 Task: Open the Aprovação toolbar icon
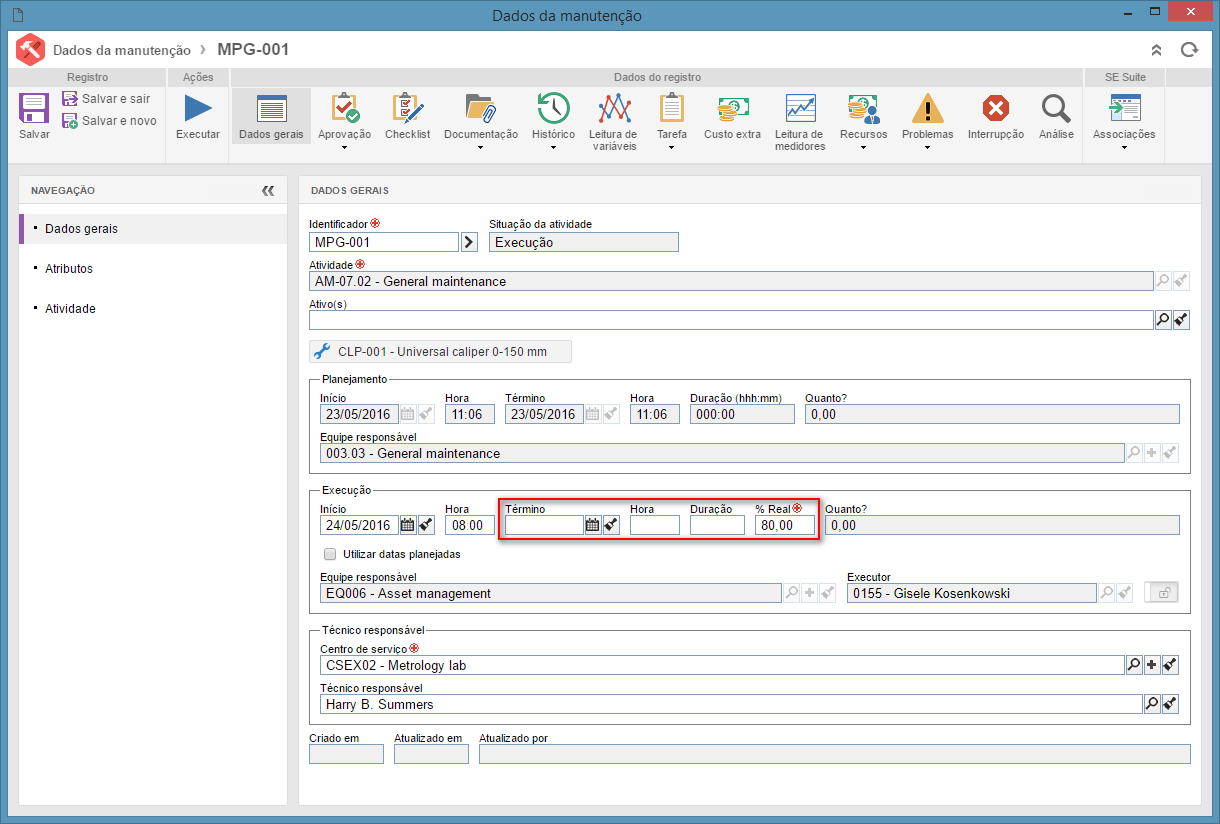(x=344, y=108)
